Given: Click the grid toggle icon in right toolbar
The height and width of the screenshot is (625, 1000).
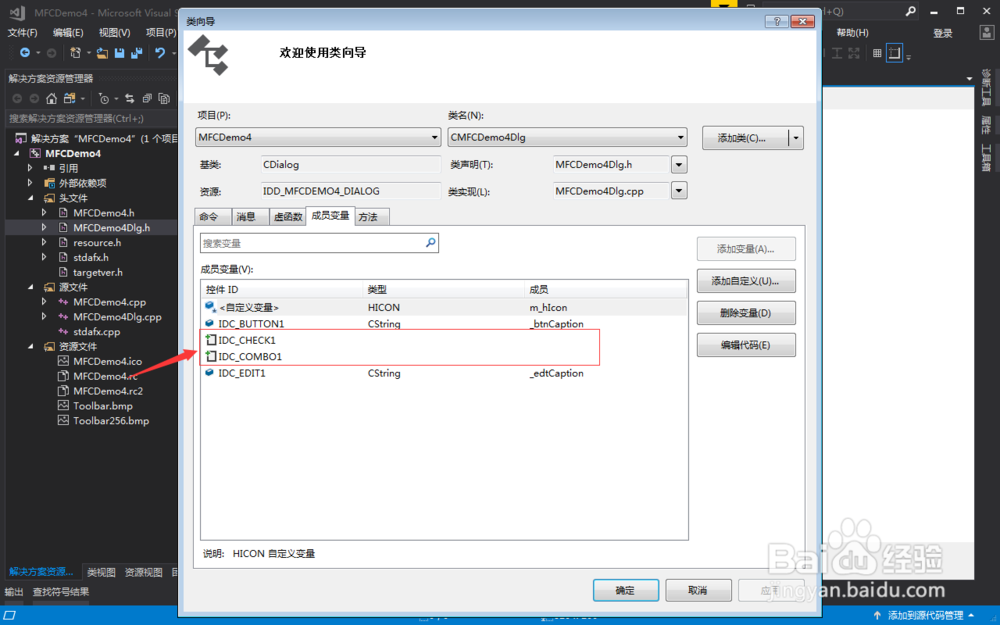Looking at the screenshot, I should (877, 53).
